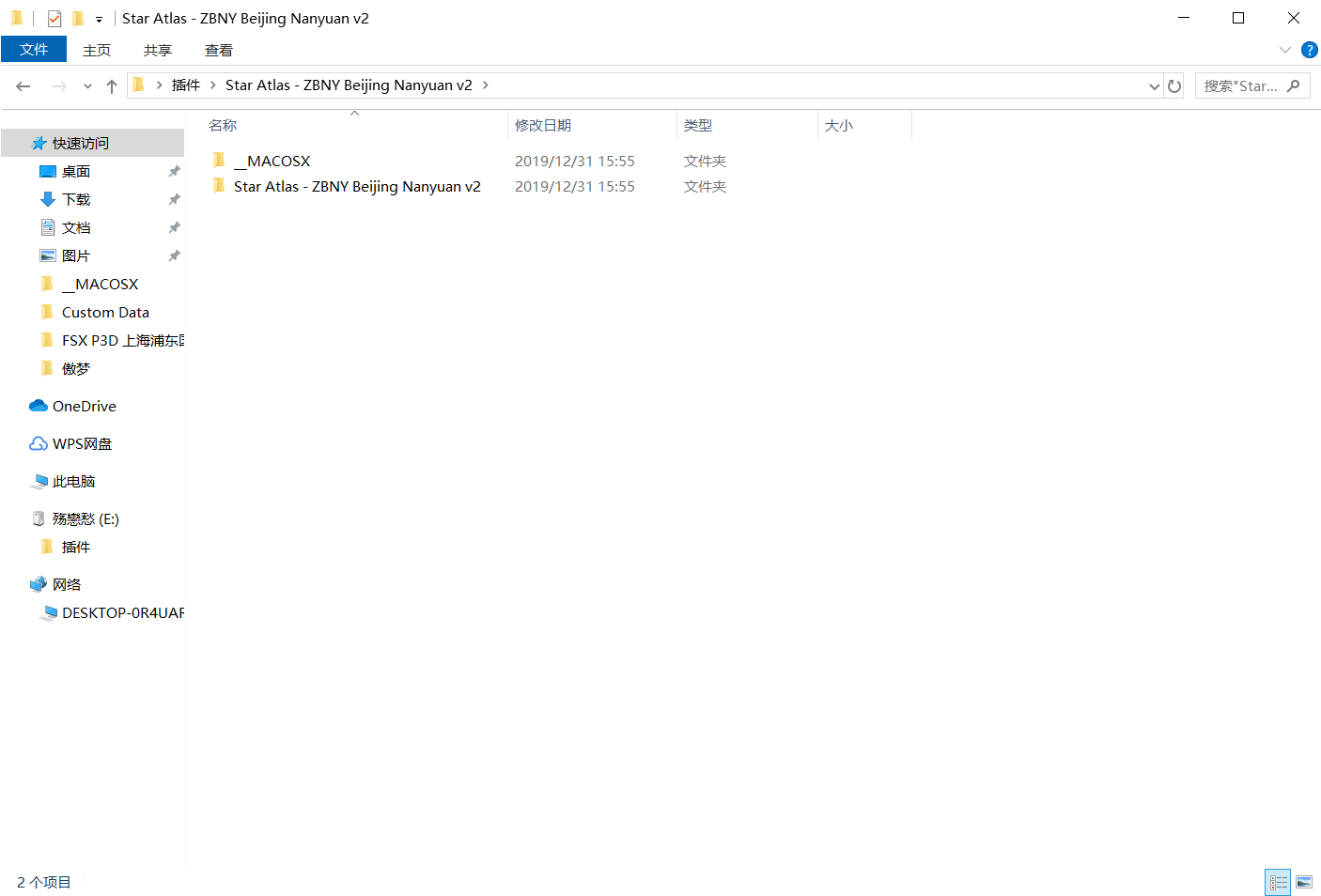Expand chevron after Star Atlas breadcrumb

486,85
